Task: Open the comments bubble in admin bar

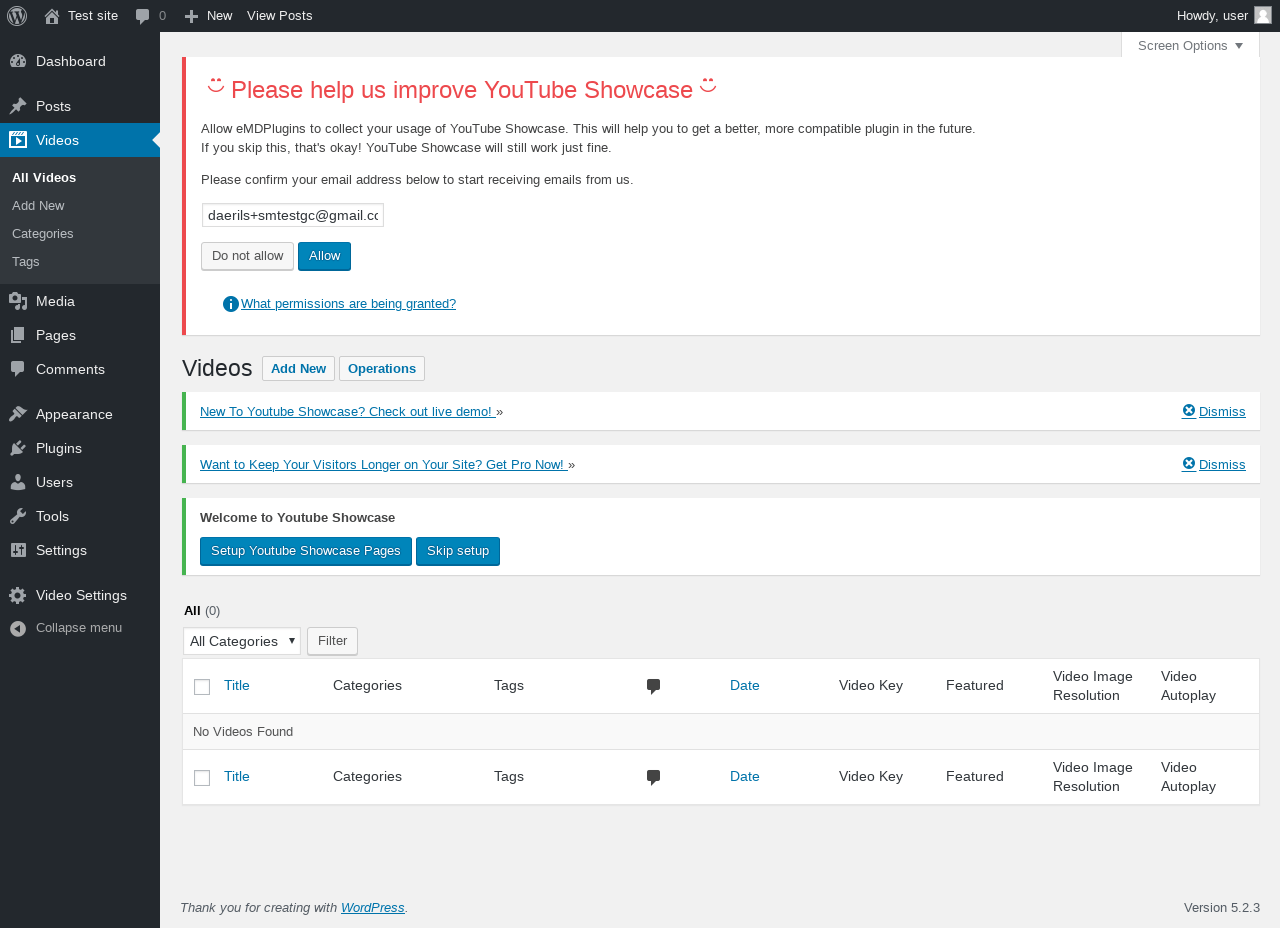Action: click(x=143, y=16)
